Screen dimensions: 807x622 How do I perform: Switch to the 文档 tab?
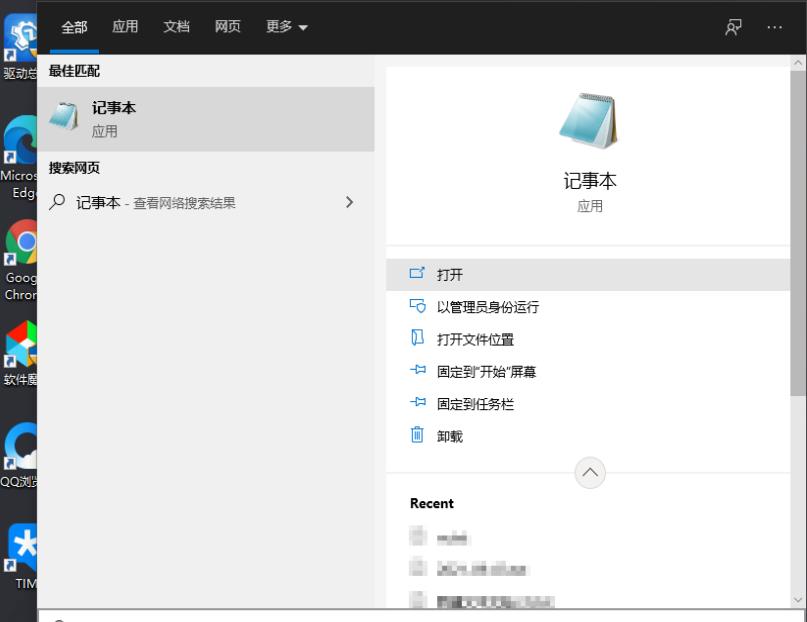(176, 27)
